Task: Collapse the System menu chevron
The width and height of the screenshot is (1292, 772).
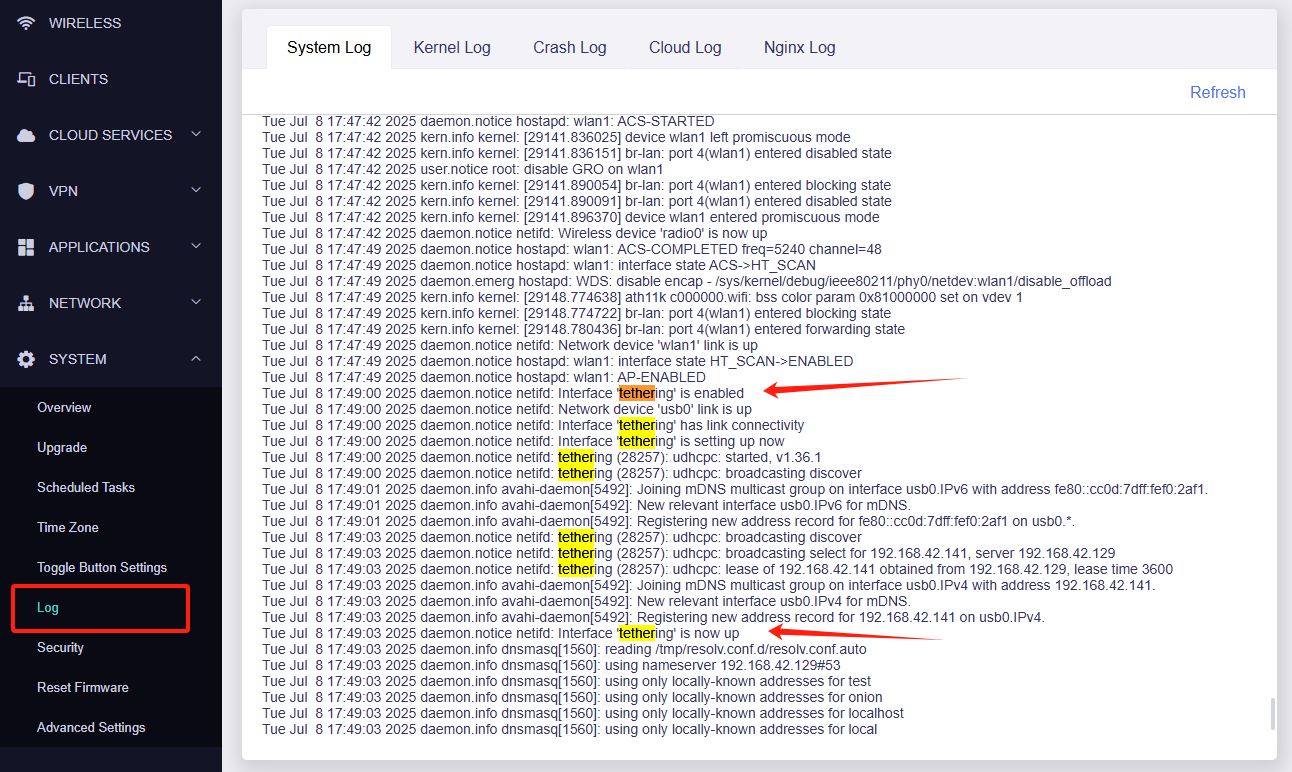Action: pyautogui.click(x=196, y=359)
